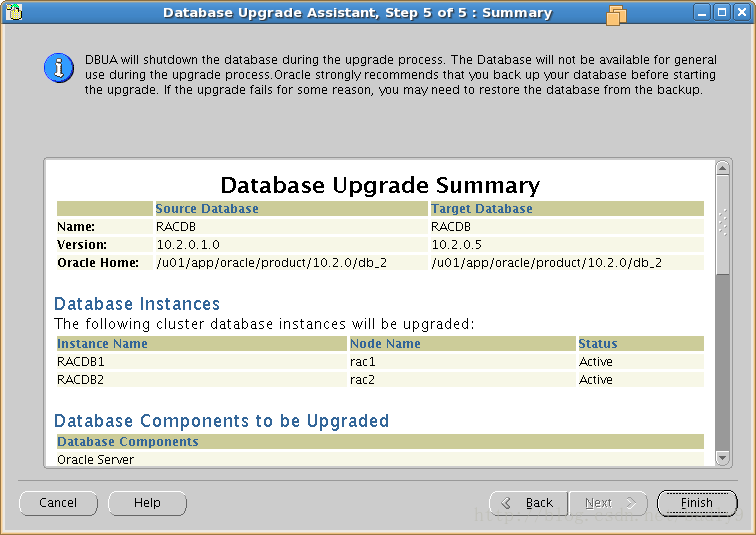This screenshot has width=756, height=535.
Task: Click the Version: row label
Action: [x=82, y=245]
